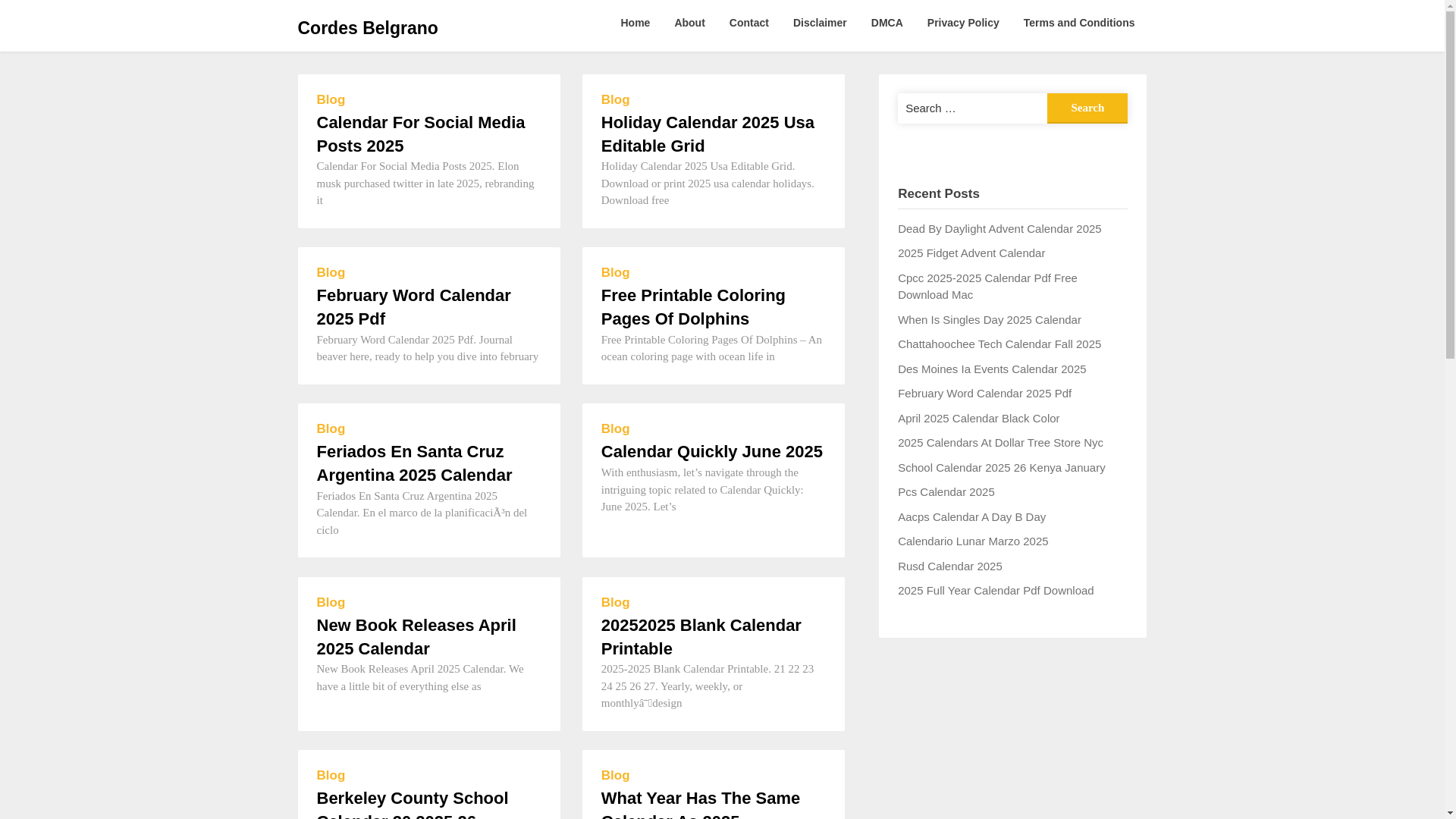Open the Calendar Quickly June 2025 article
This screenshot has width=1456, height=819.
click(x=711, y=452)
